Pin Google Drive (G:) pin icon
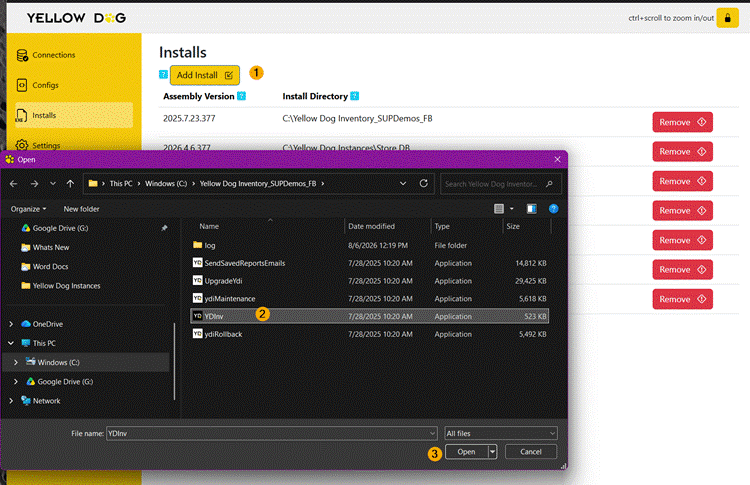The width and height of the screenshot is (750, 485). pyautogui.click(x=164, y=229)
